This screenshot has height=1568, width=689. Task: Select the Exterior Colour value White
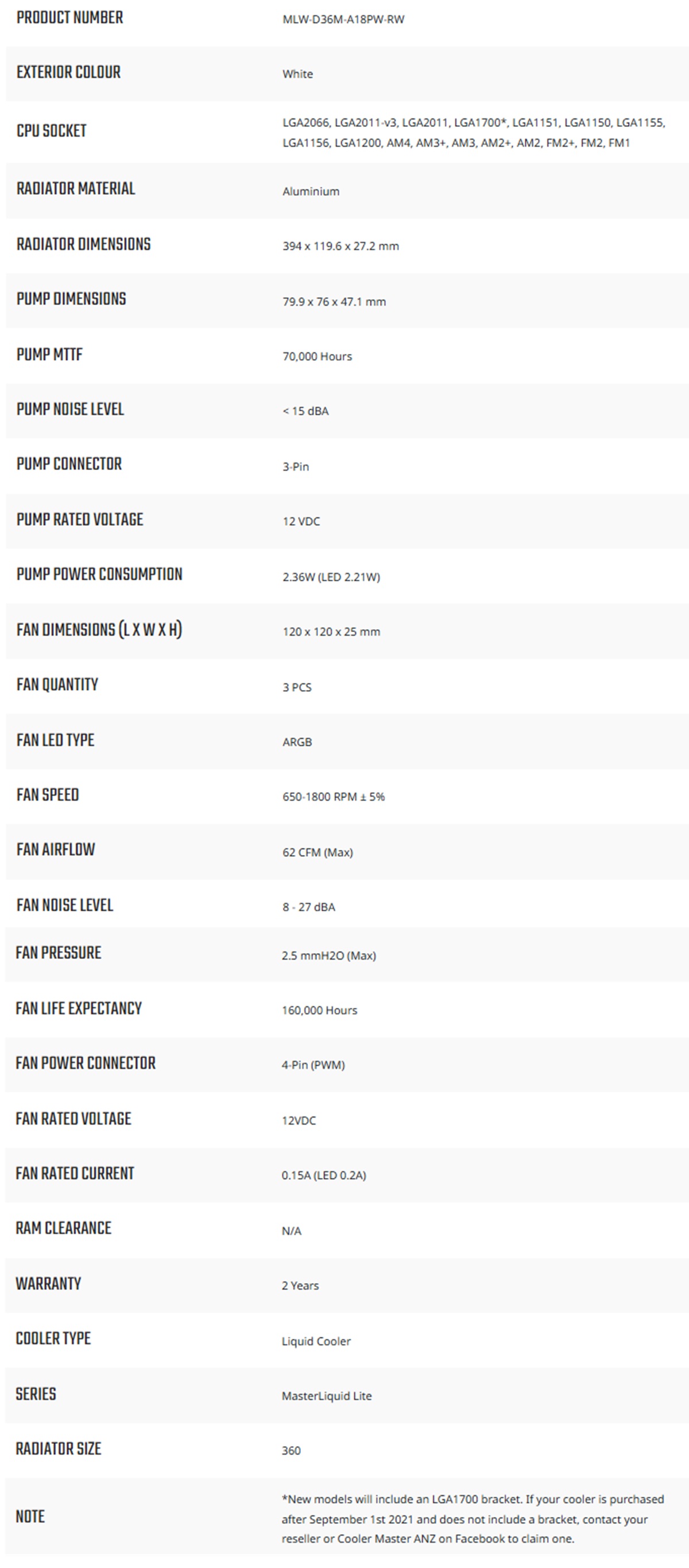point(297,74)
